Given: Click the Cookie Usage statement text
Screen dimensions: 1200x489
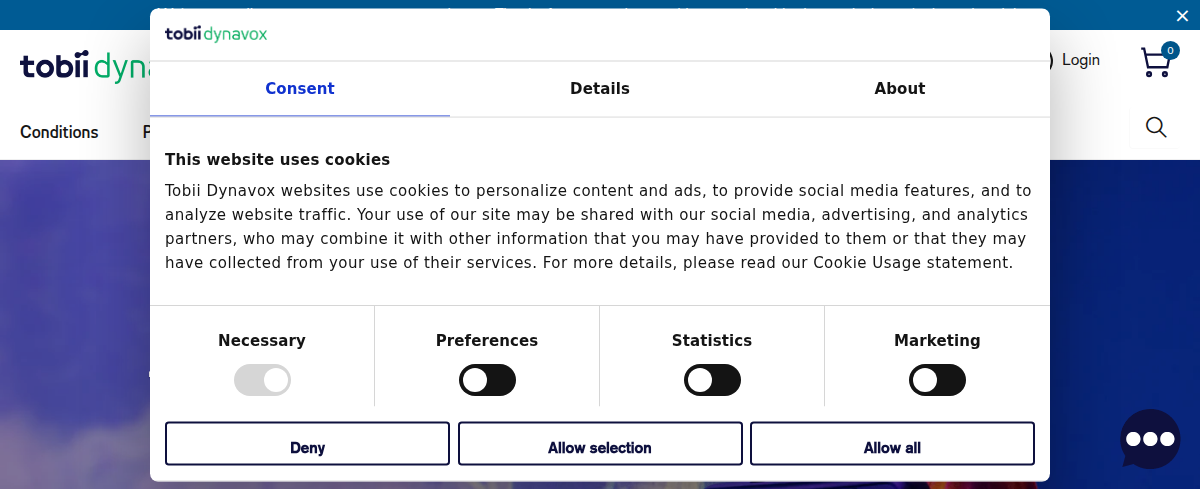Looking at the screenshot, I should pos(912,263).
